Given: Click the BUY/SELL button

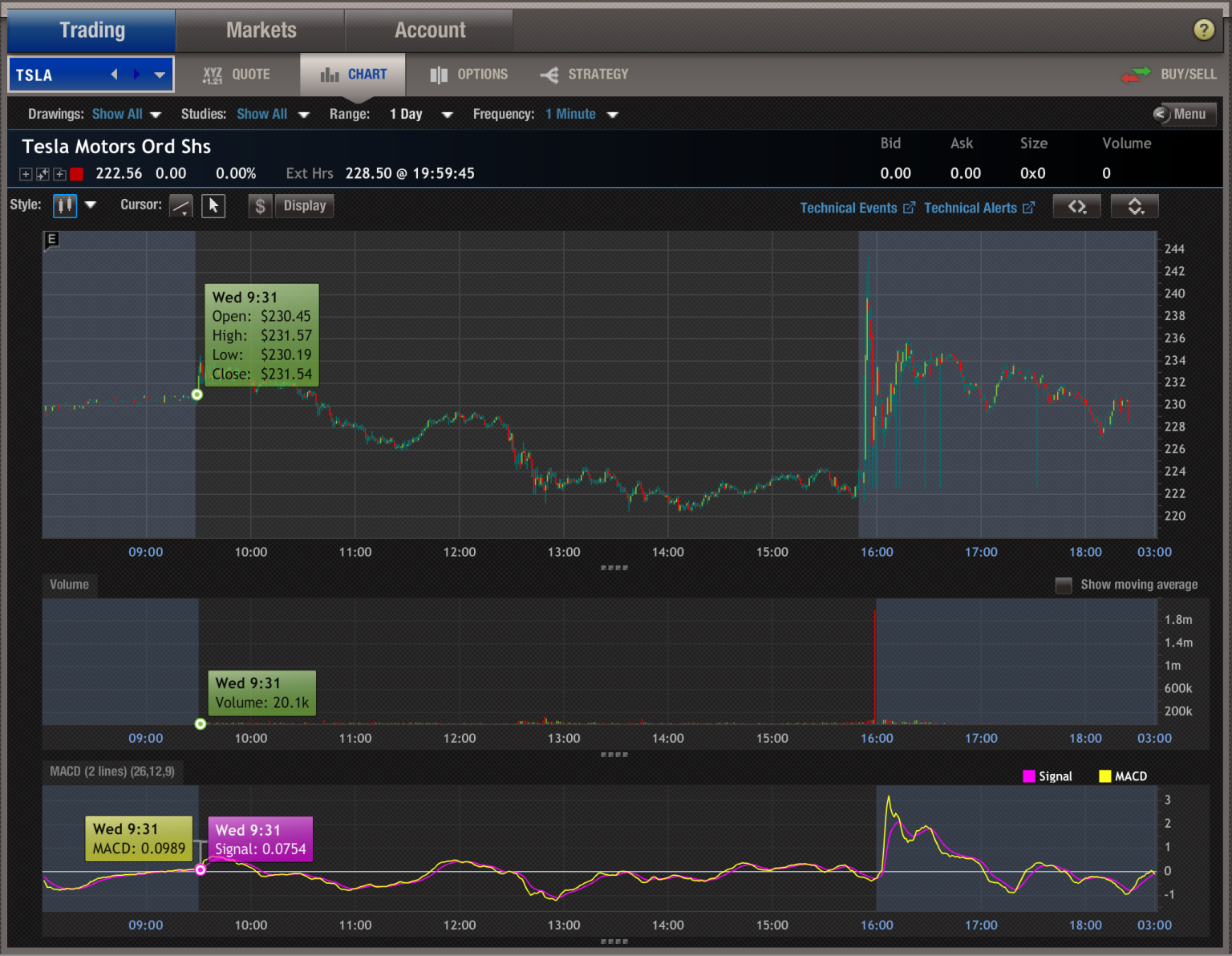Looking at the screenshot, I should (1169, 75).
